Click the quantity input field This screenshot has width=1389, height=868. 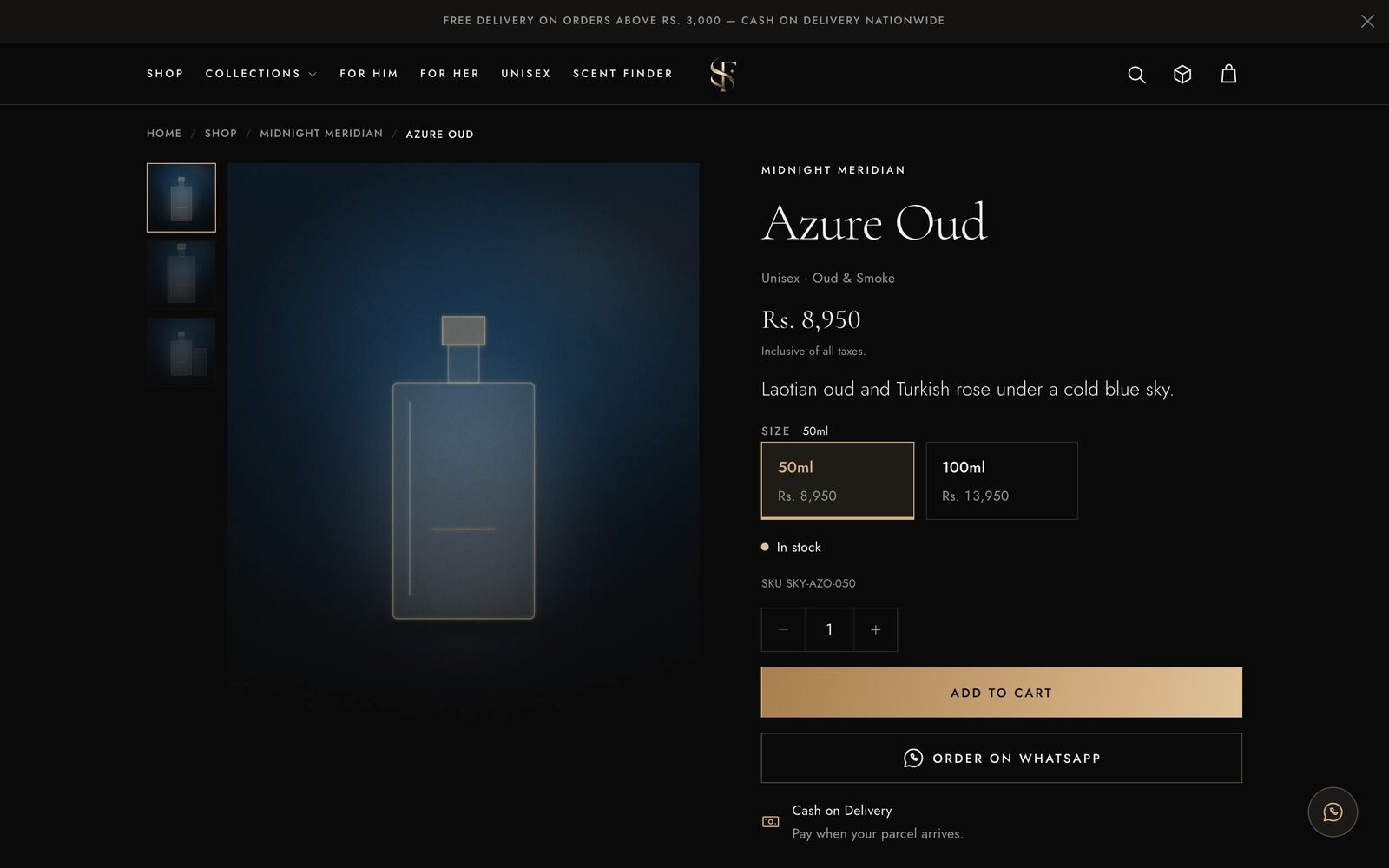[x=829, y=629]
